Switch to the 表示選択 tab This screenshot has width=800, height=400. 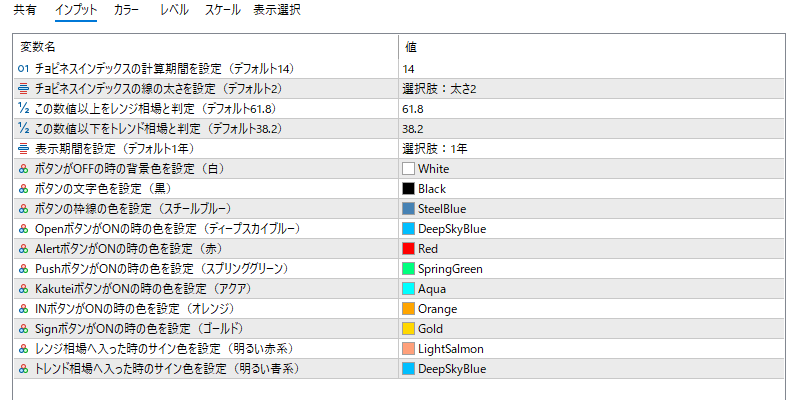click(277, 10)
